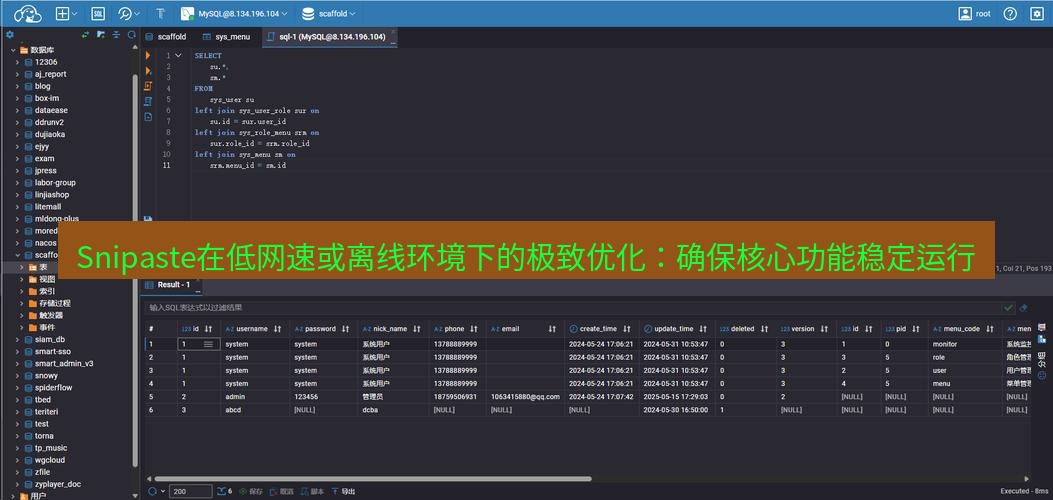Click the row count 6 indicator
Image resolution: width=1053 pixels, height=500 pixels.
coord(224,491)
